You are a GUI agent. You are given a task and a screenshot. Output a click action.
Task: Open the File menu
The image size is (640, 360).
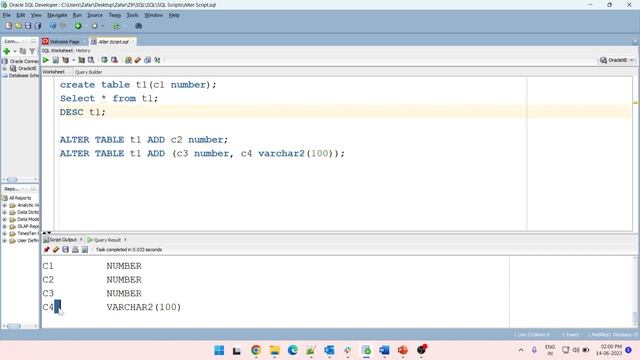7,15
